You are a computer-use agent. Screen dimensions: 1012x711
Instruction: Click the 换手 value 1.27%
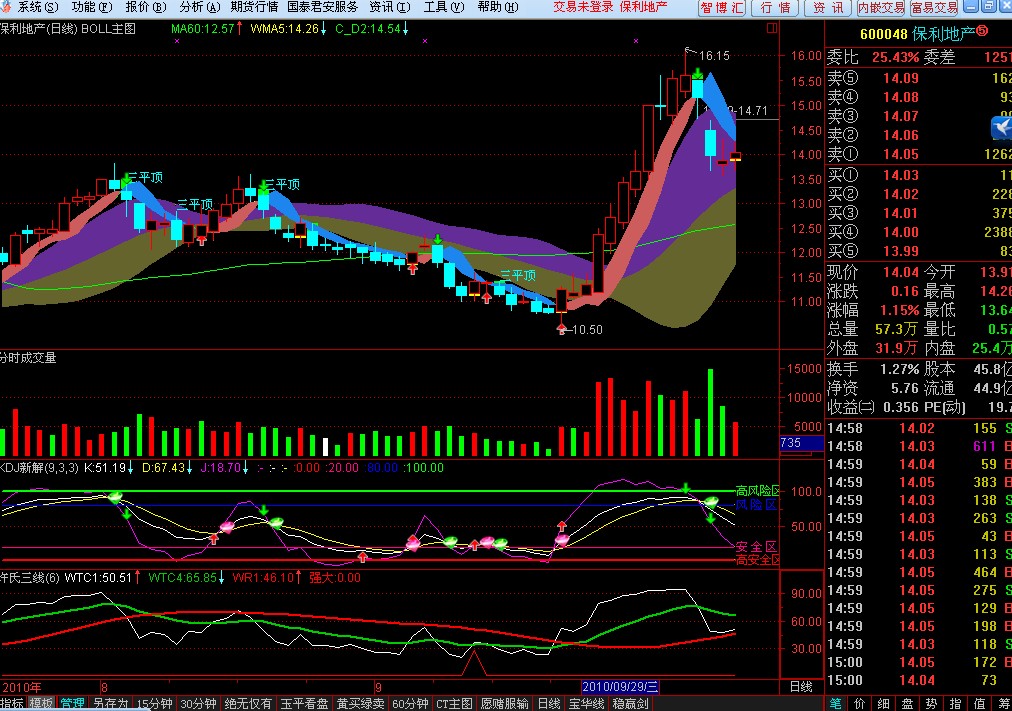pos(899,370)
